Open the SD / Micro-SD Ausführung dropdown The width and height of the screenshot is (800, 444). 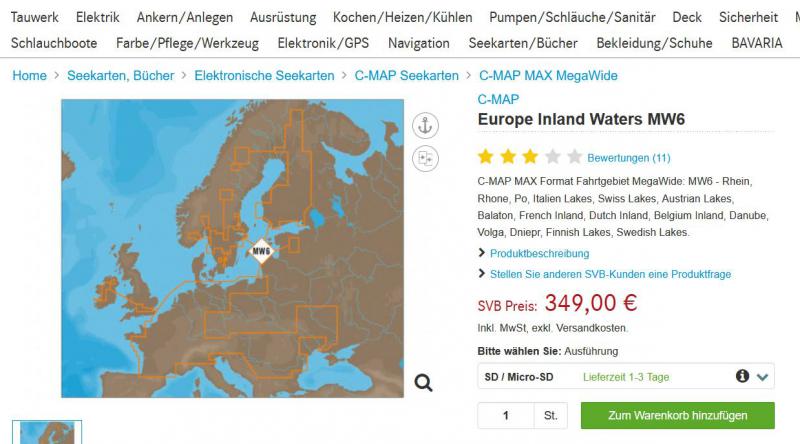[626, 377]
